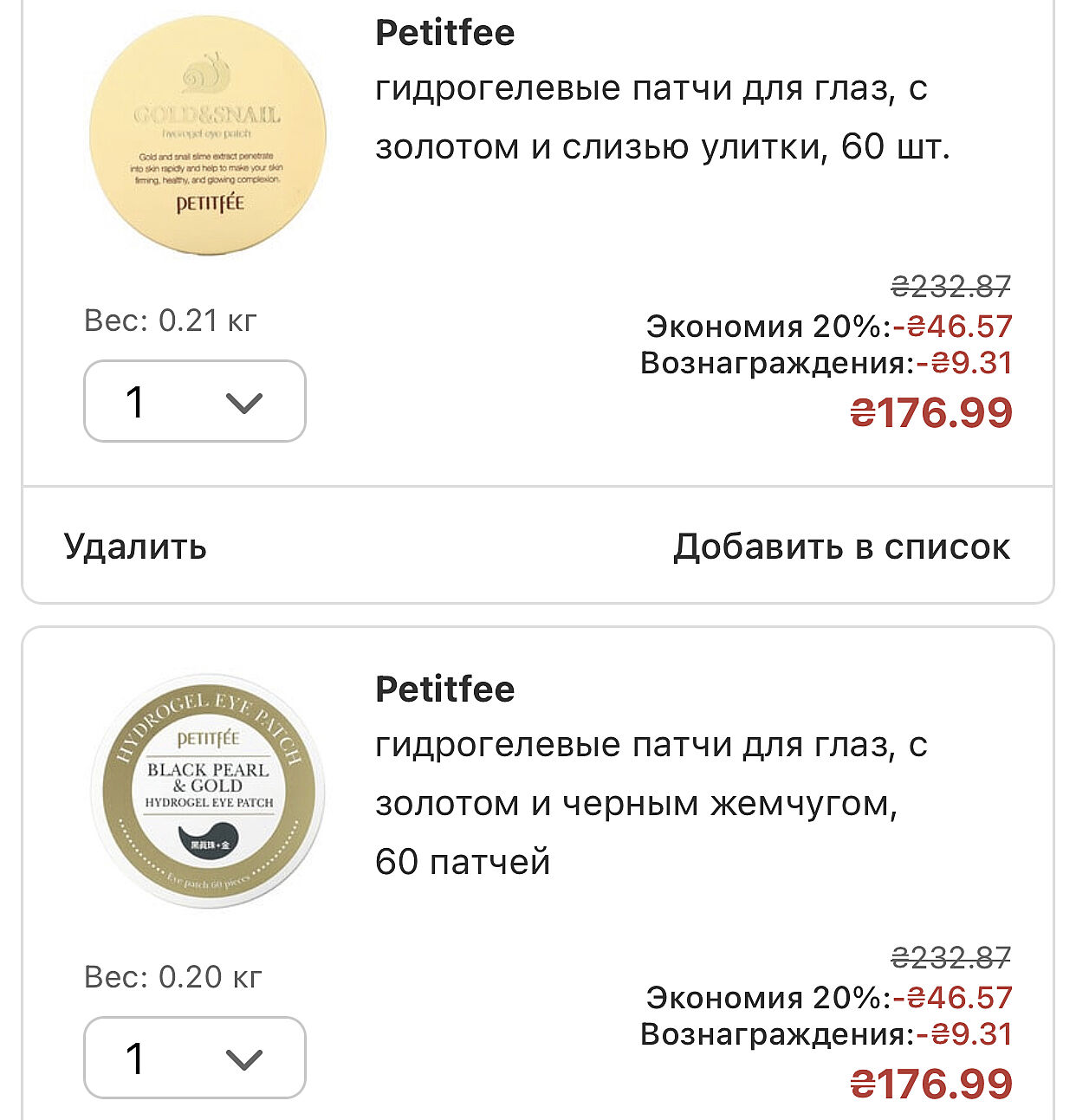
Task: Open the snail mucus eye patches product title
Action: coord(662,118)
